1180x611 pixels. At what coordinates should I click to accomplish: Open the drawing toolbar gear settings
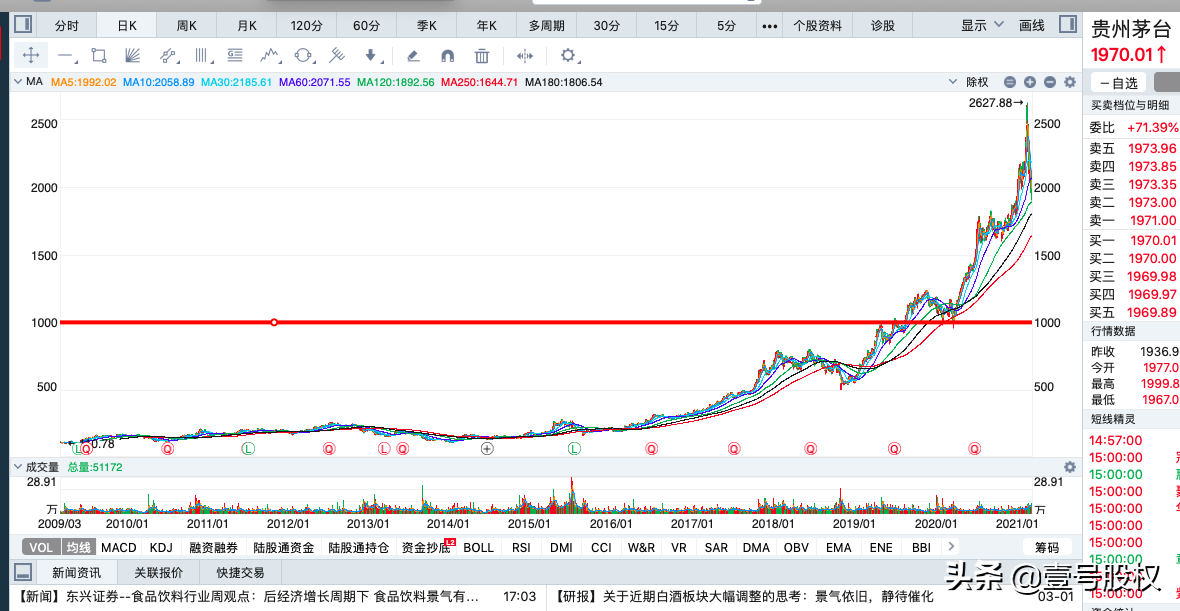point(567,55)
